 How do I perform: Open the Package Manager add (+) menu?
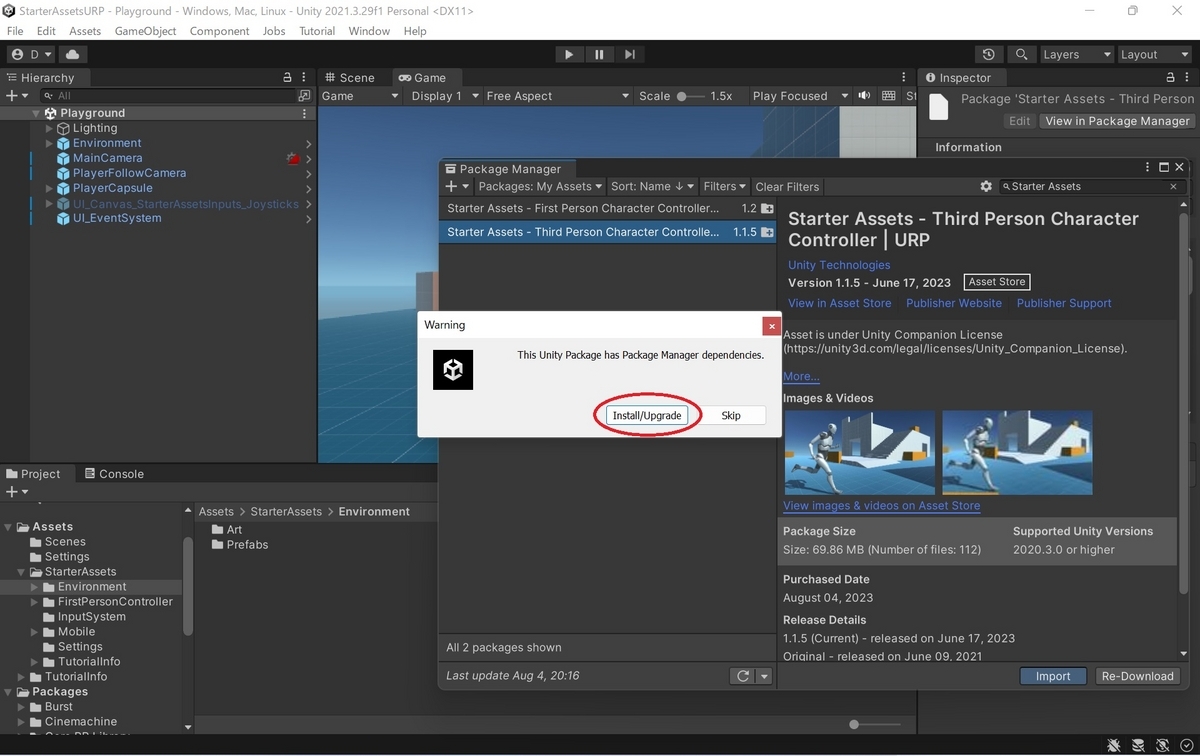pos(455,186)
